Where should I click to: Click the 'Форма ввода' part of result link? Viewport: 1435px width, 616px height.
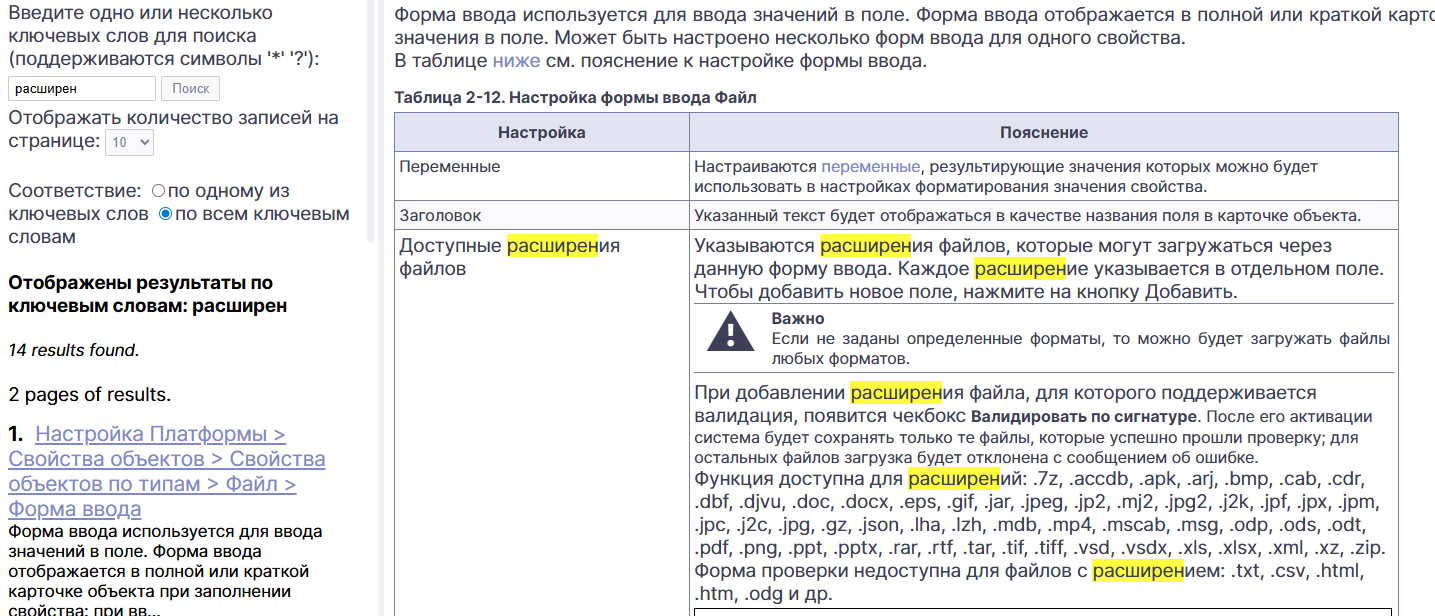[x=75, y=509]
